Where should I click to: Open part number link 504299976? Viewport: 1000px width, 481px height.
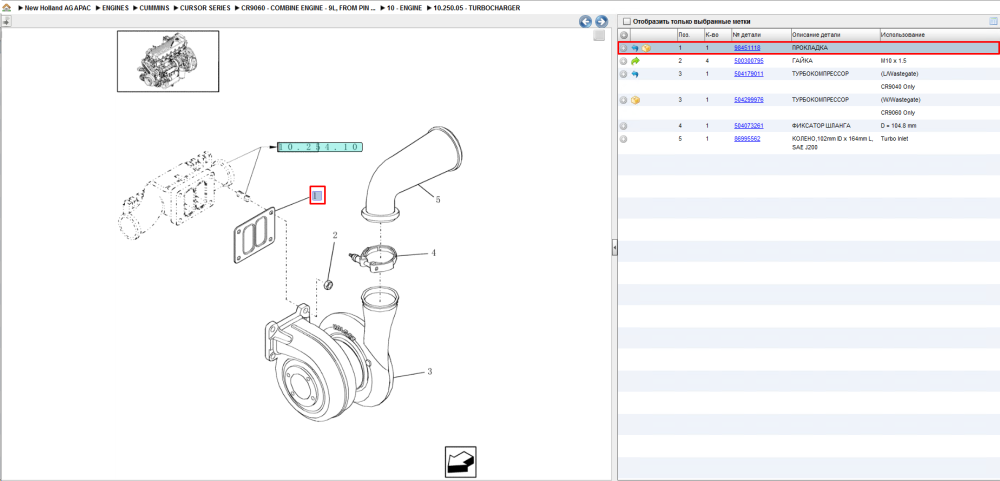click(x=749, y=100)
